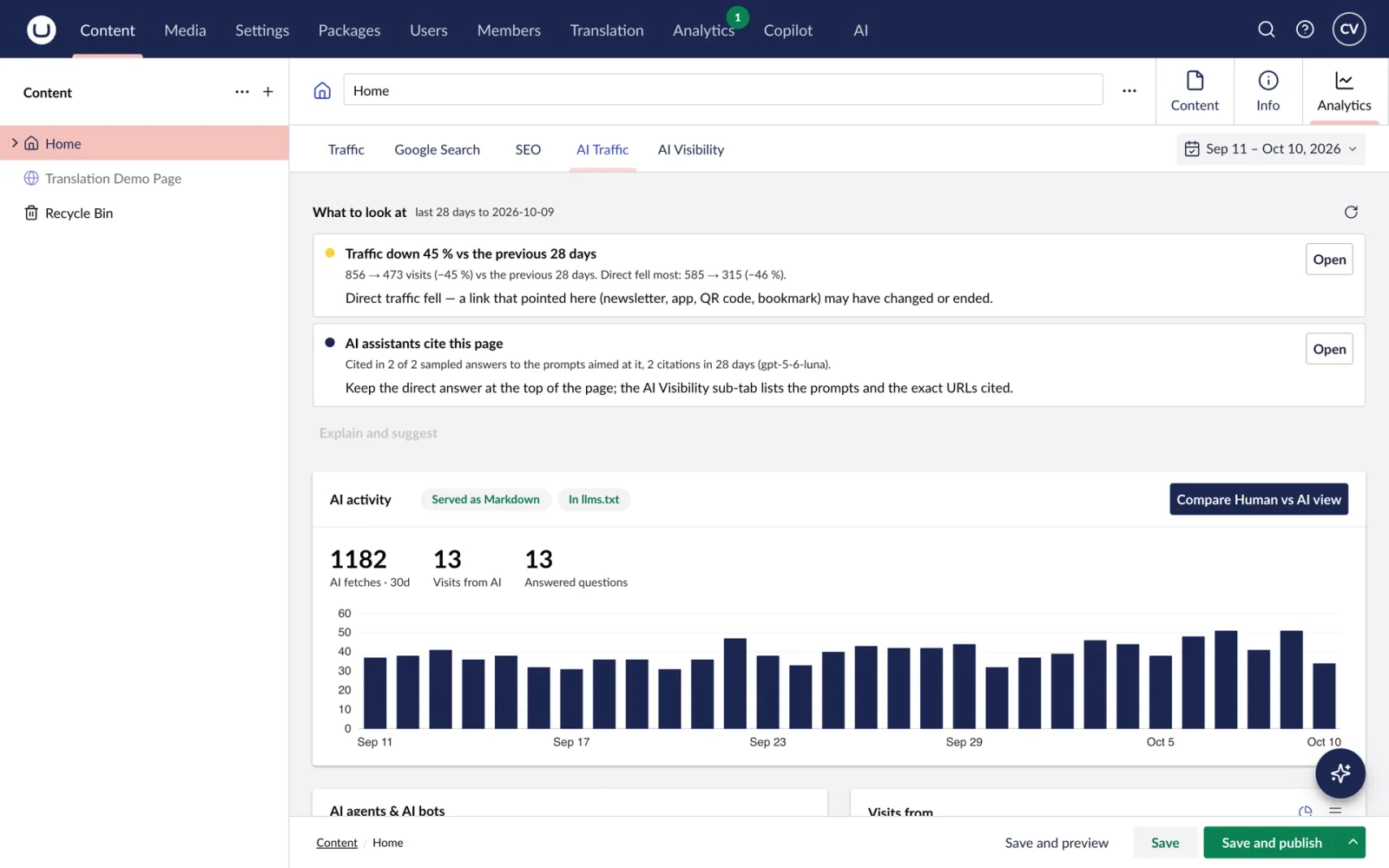Expand Save and publish options arrow
Image resolution: width=1389 pixels, height=868 pixels.
[1353, 842]
